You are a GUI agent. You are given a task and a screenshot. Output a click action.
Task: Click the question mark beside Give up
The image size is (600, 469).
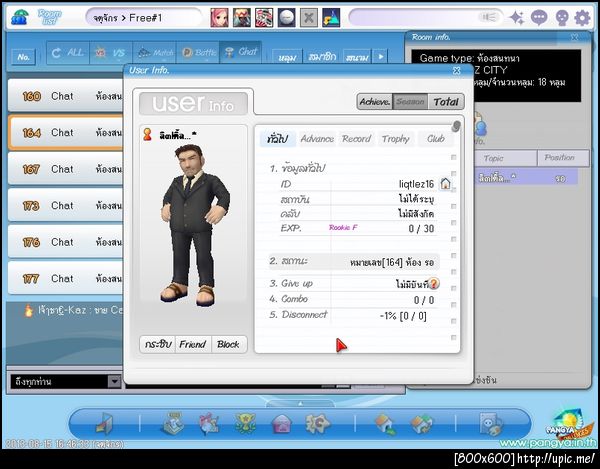tap(434, 283)
